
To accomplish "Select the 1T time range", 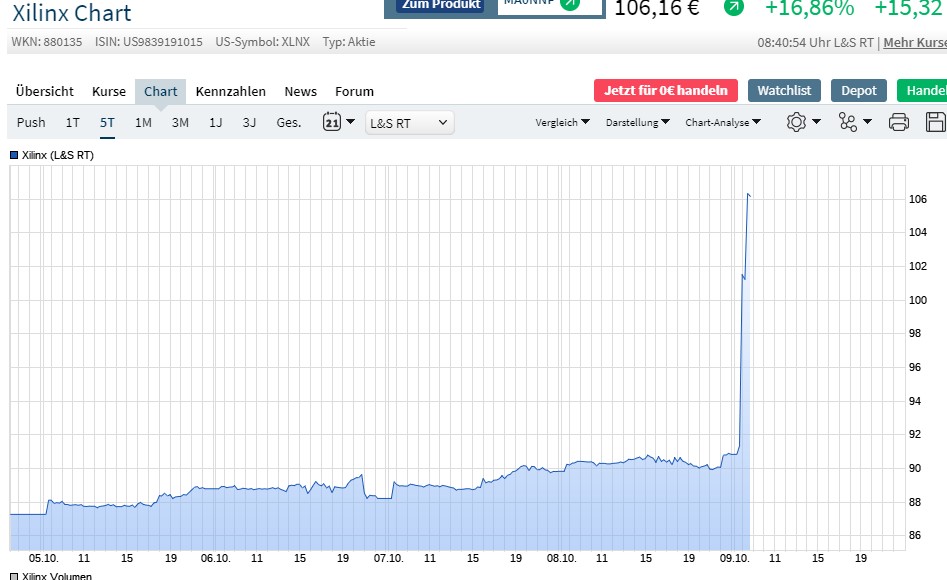I will 72,123.
